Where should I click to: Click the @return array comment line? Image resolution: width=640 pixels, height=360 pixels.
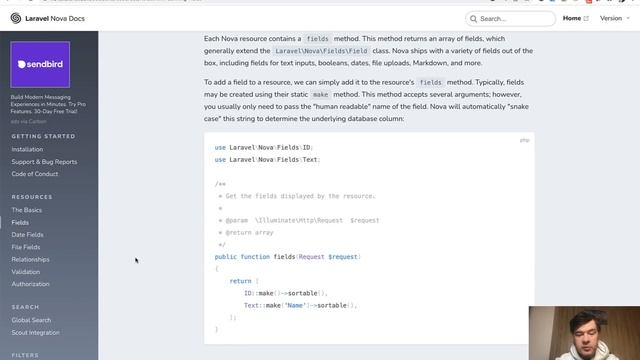[x=246, y=233]
